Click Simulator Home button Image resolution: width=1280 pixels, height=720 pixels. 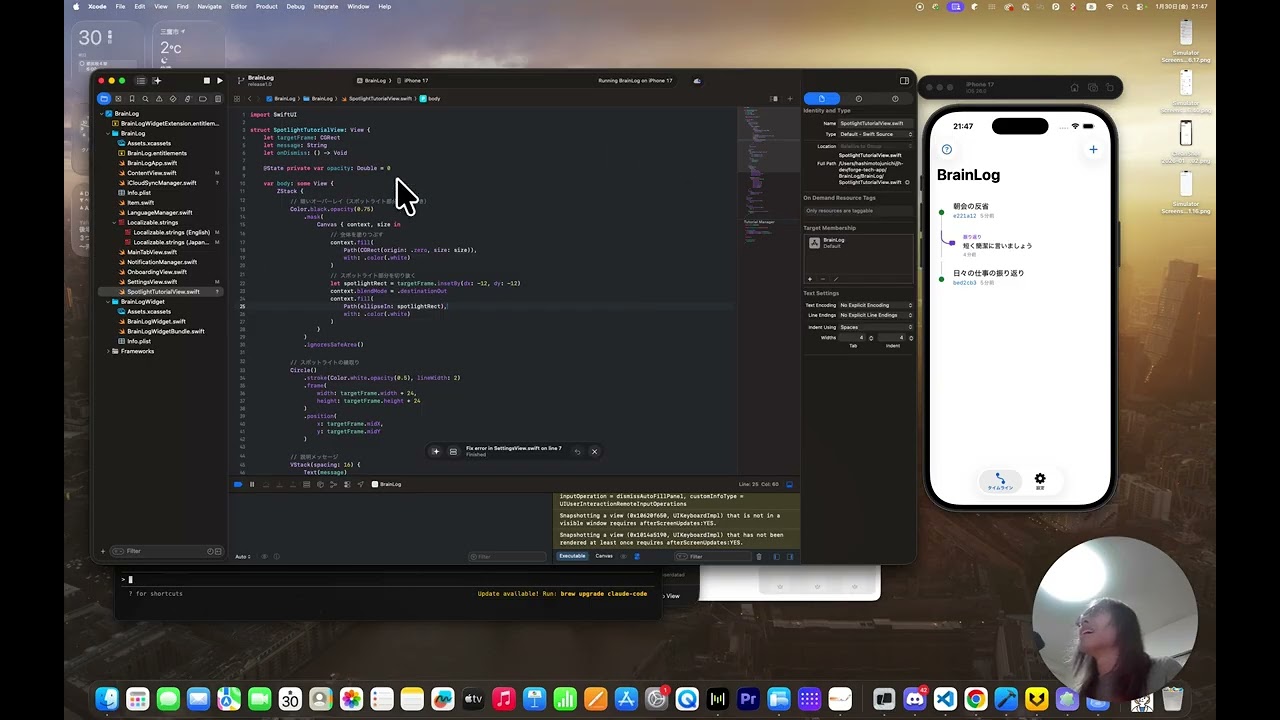[x=1074, y=88]
